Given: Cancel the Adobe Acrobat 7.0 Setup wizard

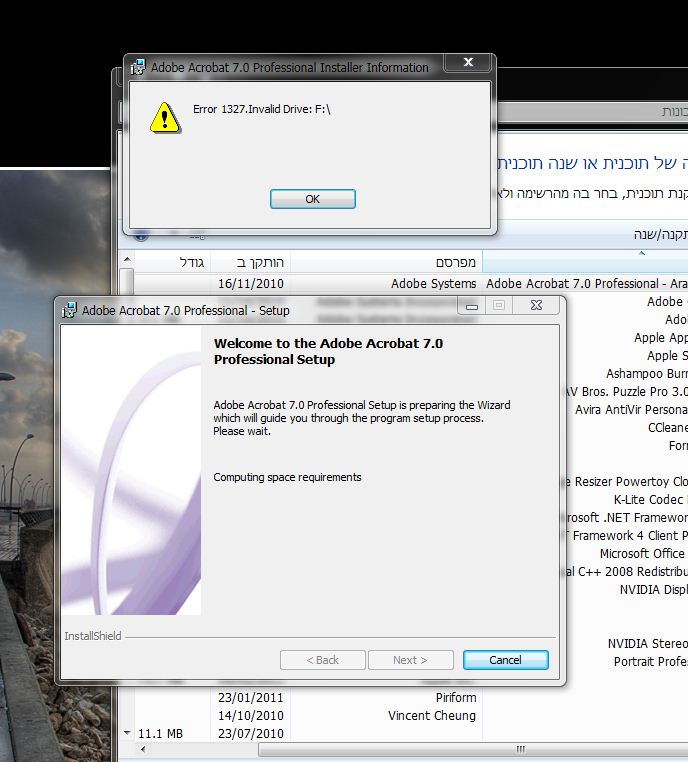Looking at the screenshot, I should point(505,660).
